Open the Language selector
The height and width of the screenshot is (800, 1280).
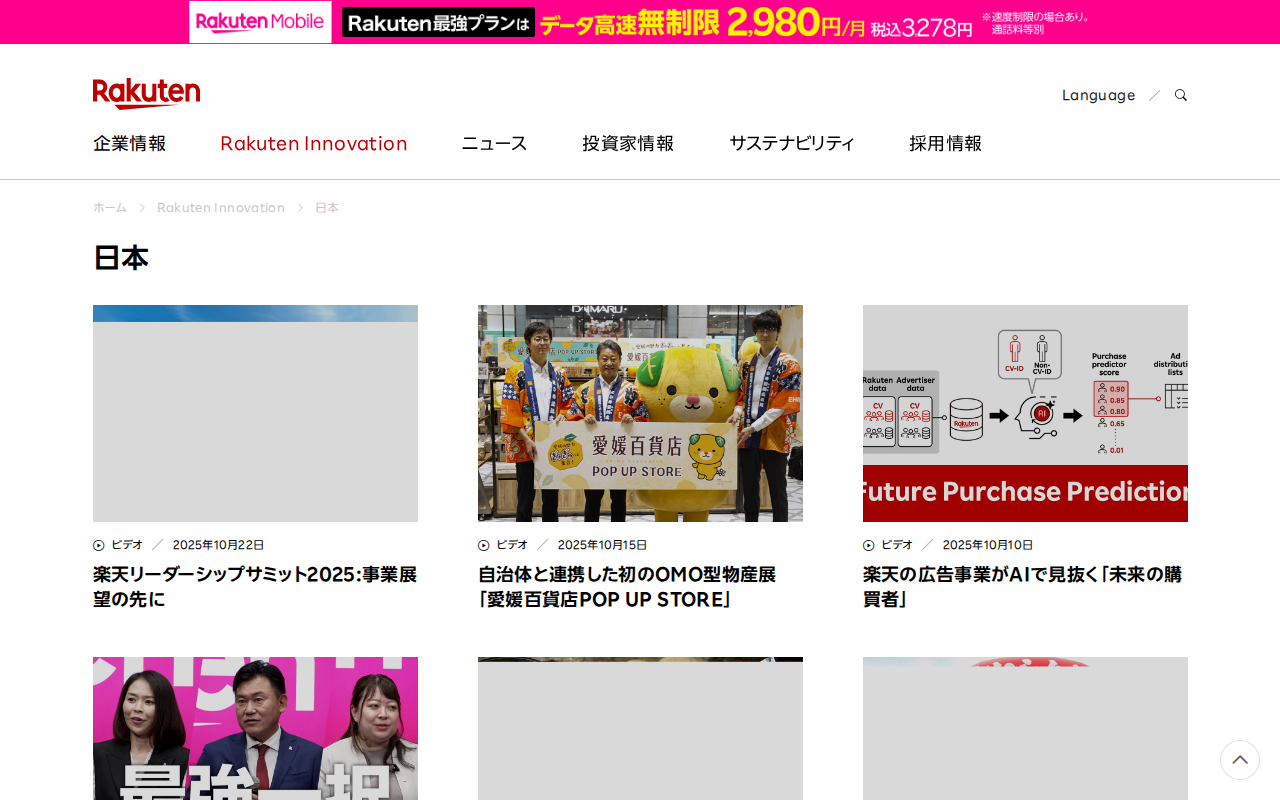1098,95
